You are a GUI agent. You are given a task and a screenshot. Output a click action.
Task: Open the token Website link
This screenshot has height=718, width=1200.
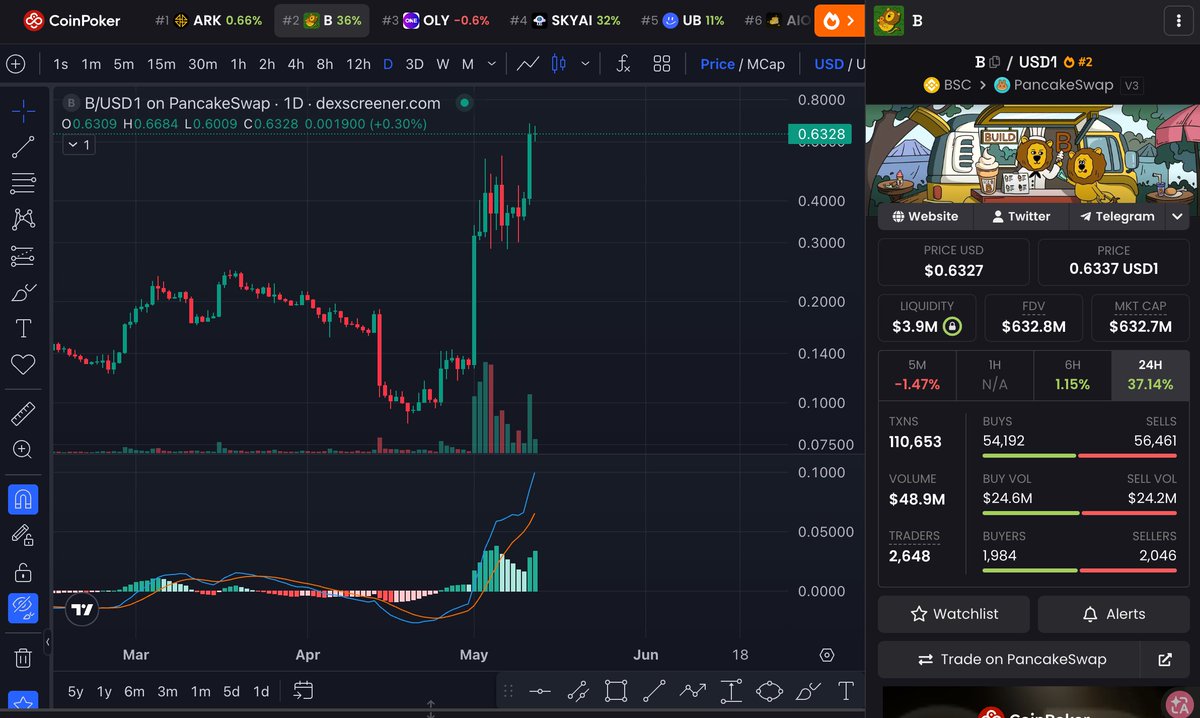[925, 216]
